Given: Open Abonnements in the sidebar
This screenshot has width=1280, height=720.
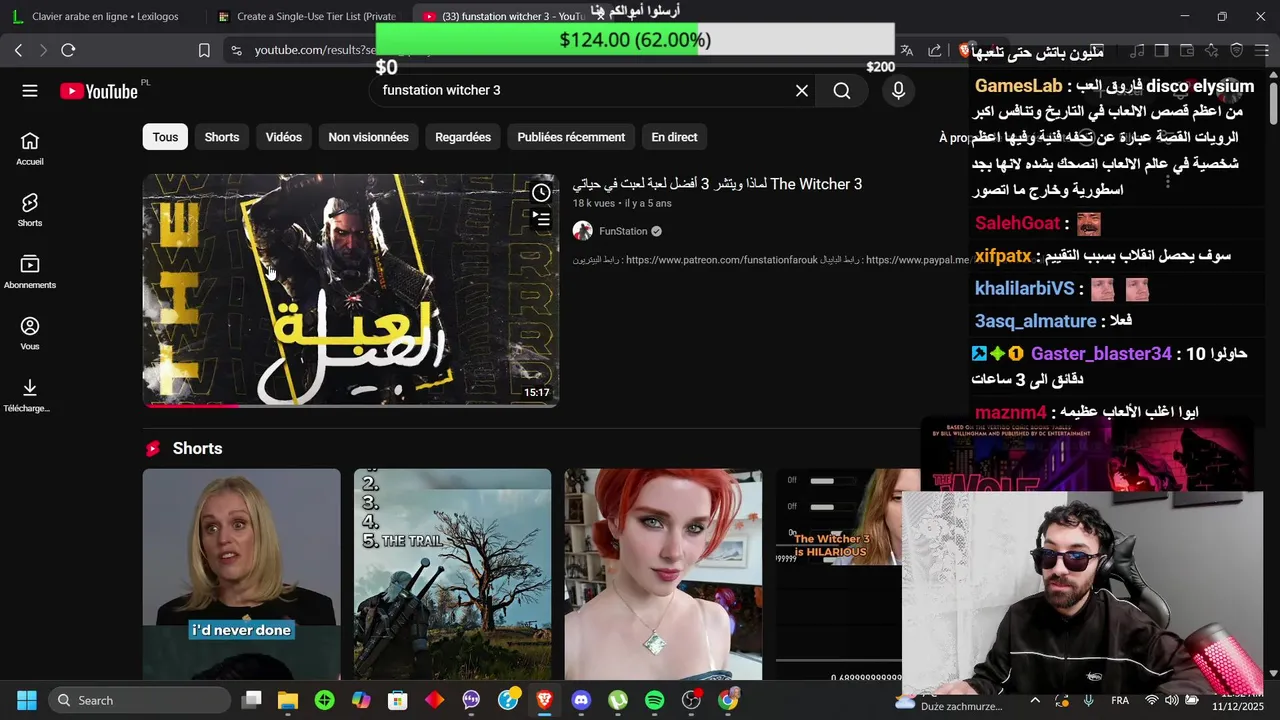Looking at the screenshot, I should click(x=30, y=272).
